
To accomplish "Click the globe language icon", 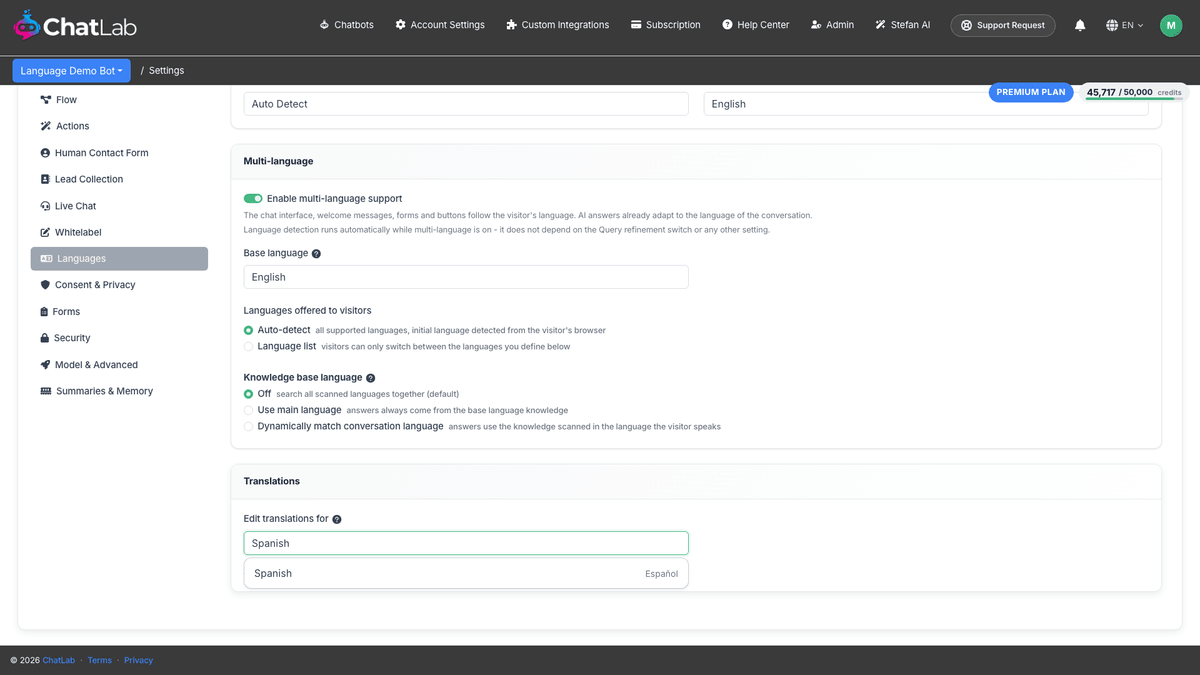I will point(1112,25).
